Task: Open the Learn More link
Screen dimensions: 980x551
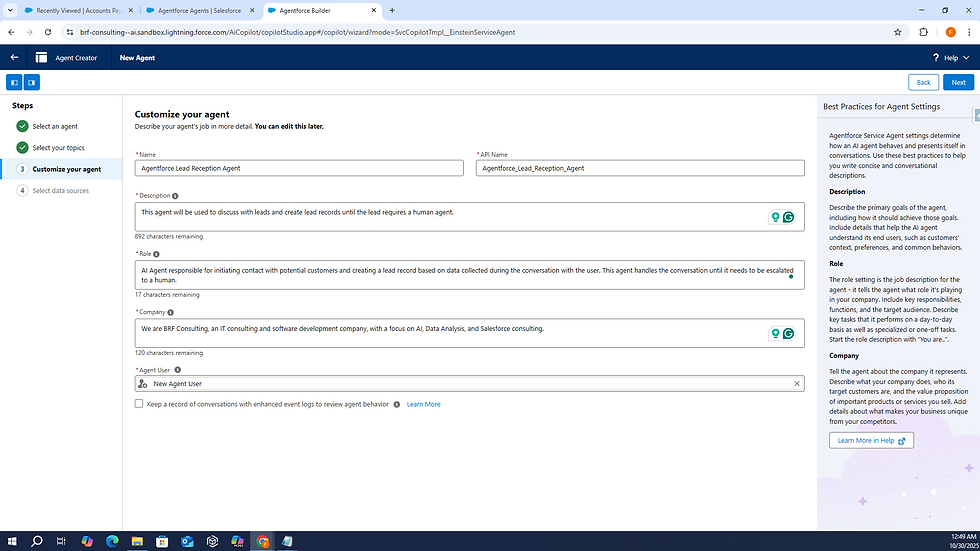Action: tap(424, 404)
